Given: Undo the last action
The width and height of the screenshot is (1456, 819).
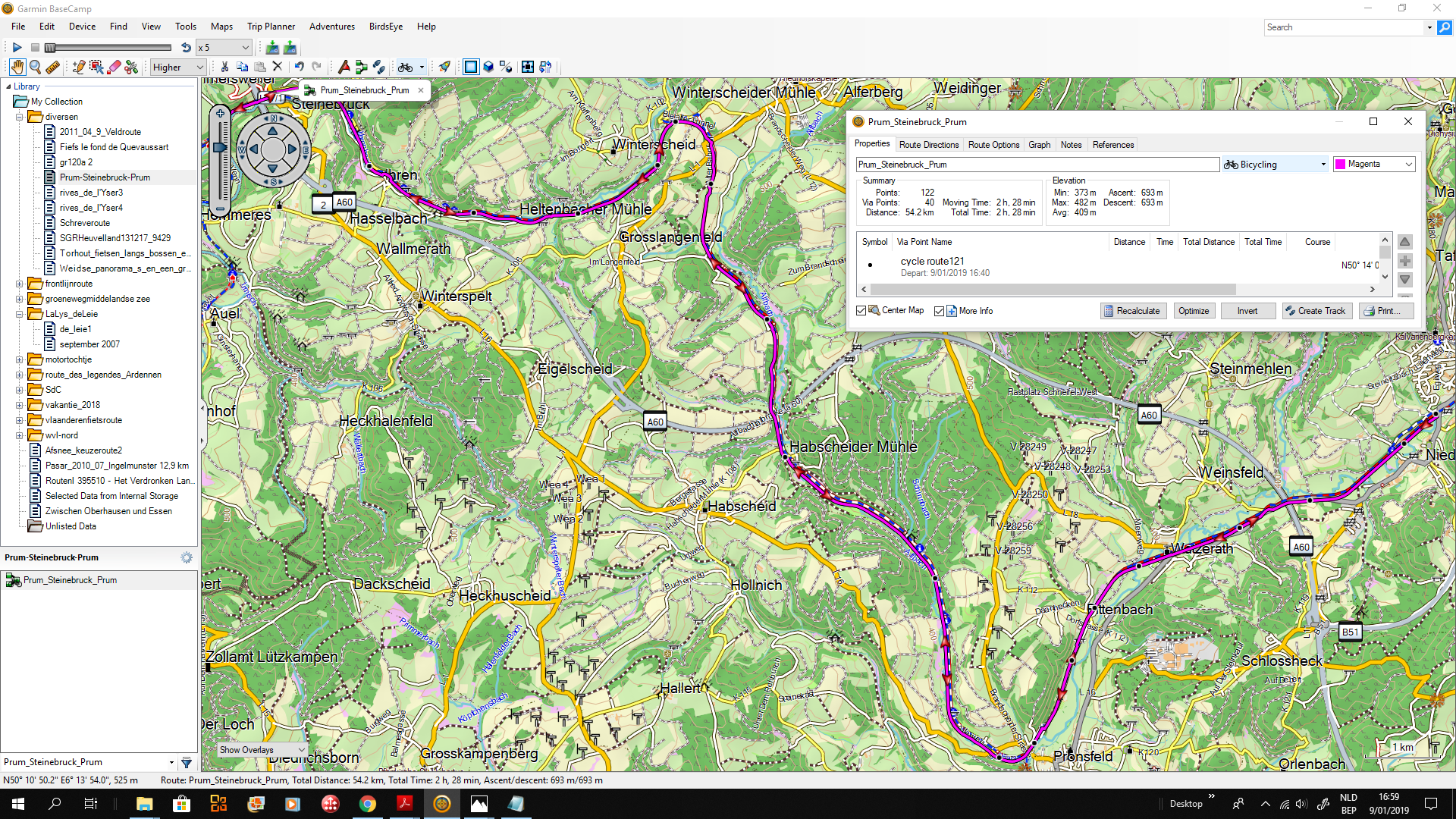Looking at the screenshot, I should tap(300, 67).
